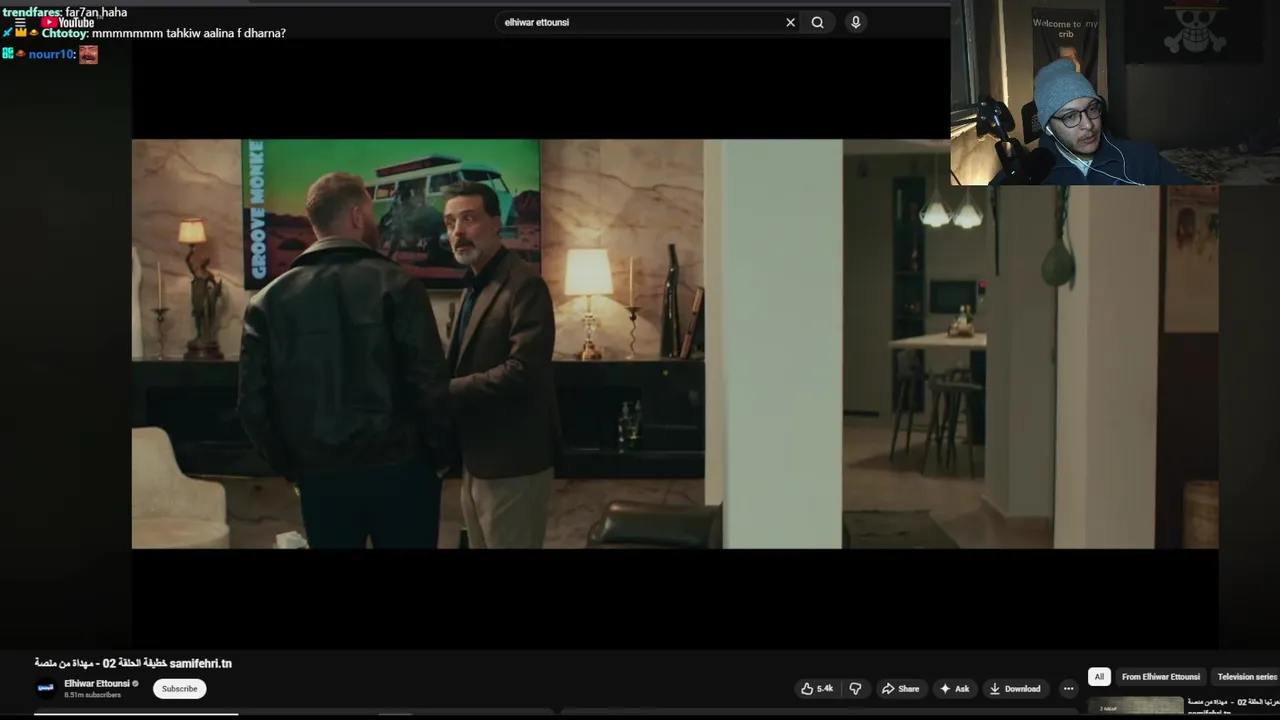This screenshot has height=720, width=1280.
Task: Open the Elhiwar Ettounsi channel name link
Action: click(x=97, y=684)
